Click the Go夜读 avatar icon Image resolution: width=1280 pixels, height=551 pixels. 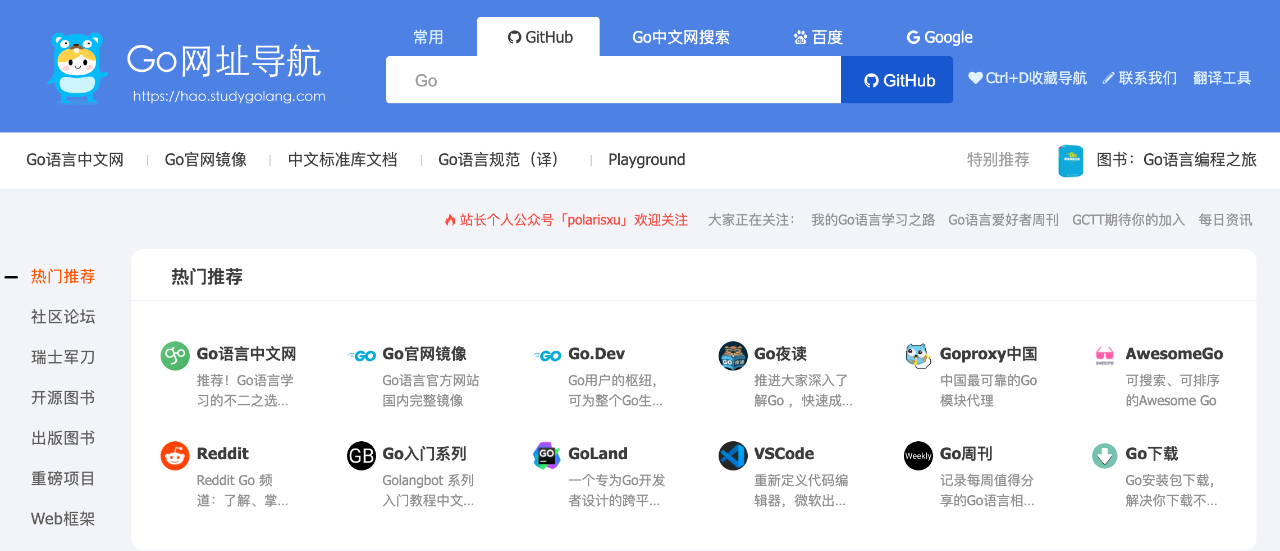[x=733, y=355]
